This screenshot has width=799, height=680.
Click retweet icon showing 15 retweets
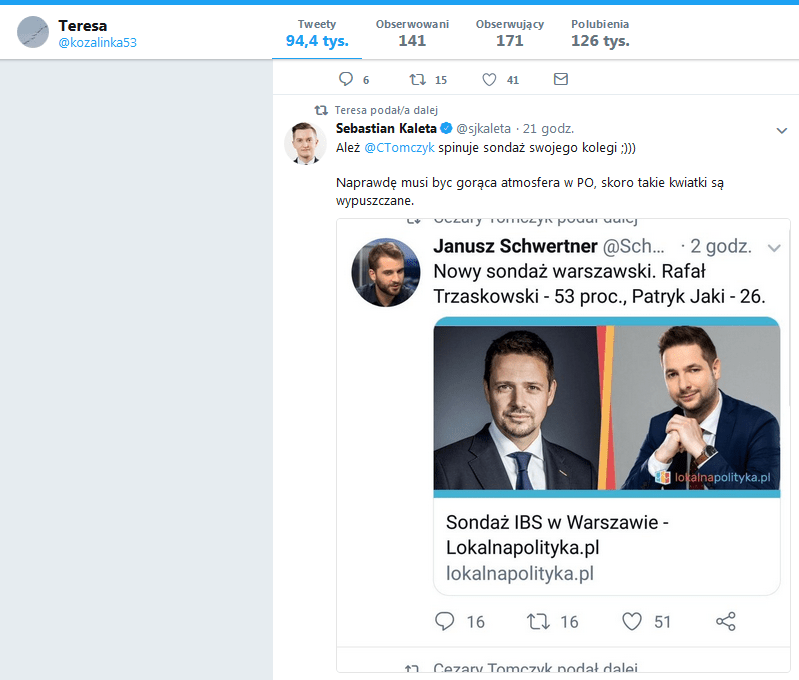pos(418,79)
